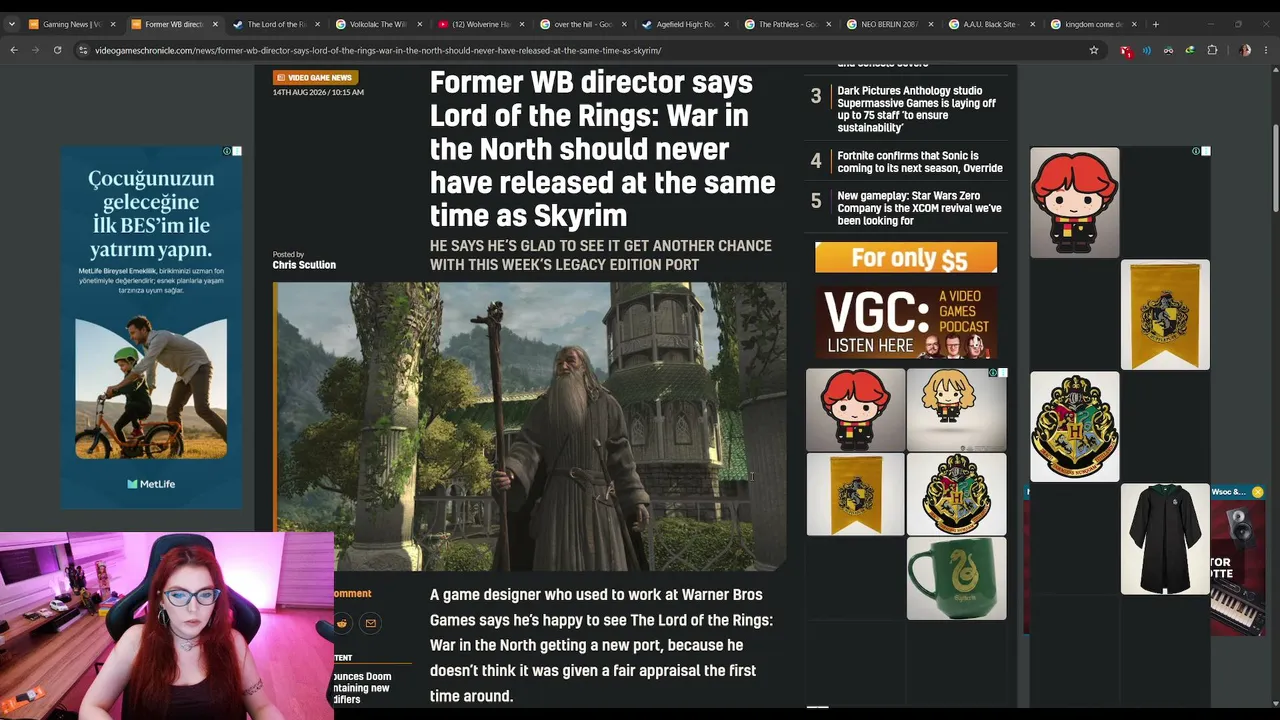
Task: Click the ad info icon on the right Hogwarts ad
Action: (1196, 151)
